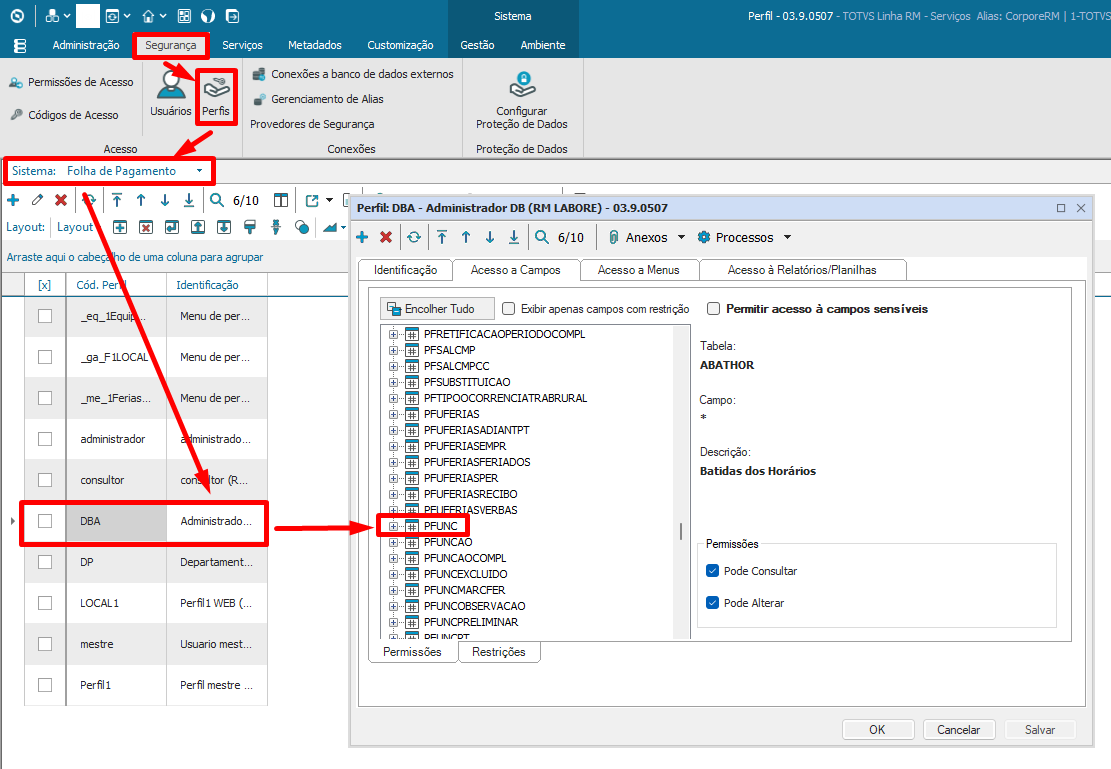Click the search magnifier in profile list toolbar

(217, 201)
